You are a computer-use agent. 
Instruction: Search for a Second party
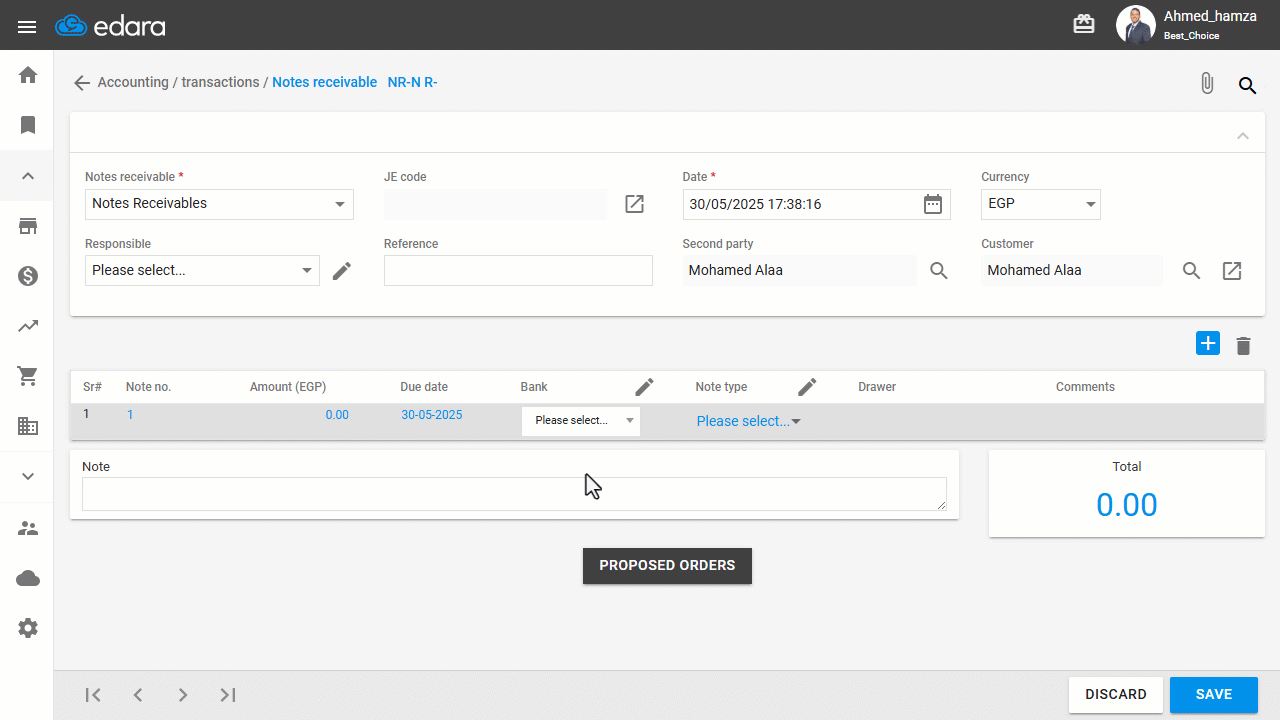coord(938,270)
